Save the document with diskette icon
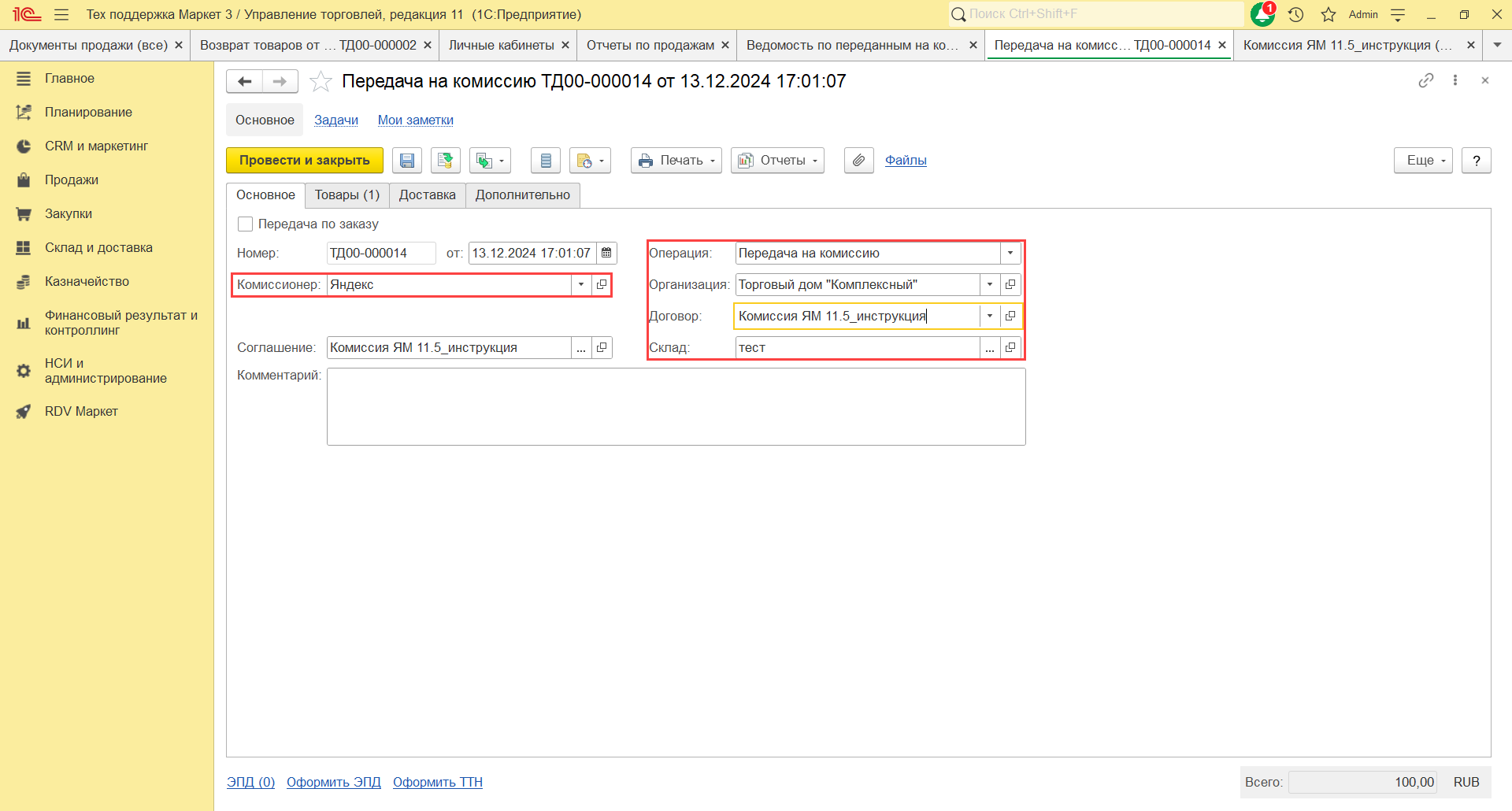This screenshot has height=811, width=1512. coord(407,161)
